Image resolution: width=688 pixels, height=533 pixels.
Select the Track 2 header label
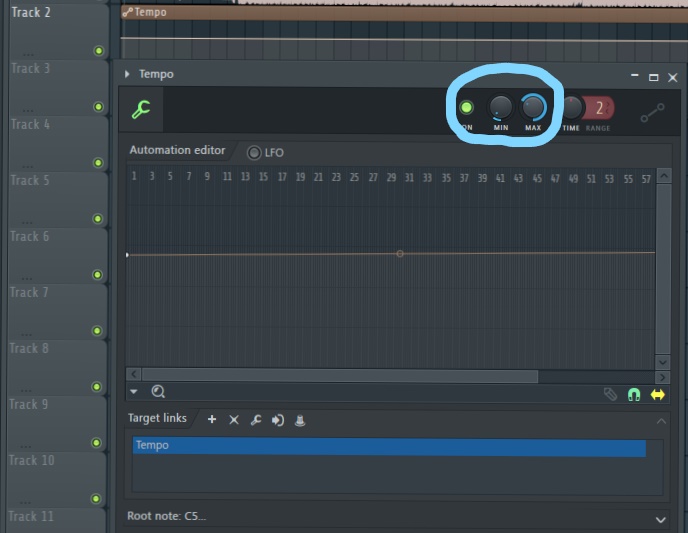[x=31, y=12]
